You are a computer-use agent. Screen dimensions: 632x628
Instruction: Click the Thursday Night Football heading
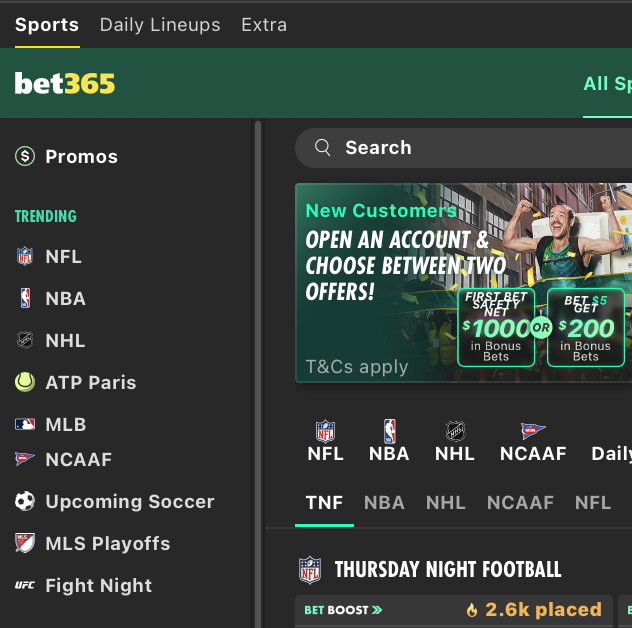pos(448,570)
